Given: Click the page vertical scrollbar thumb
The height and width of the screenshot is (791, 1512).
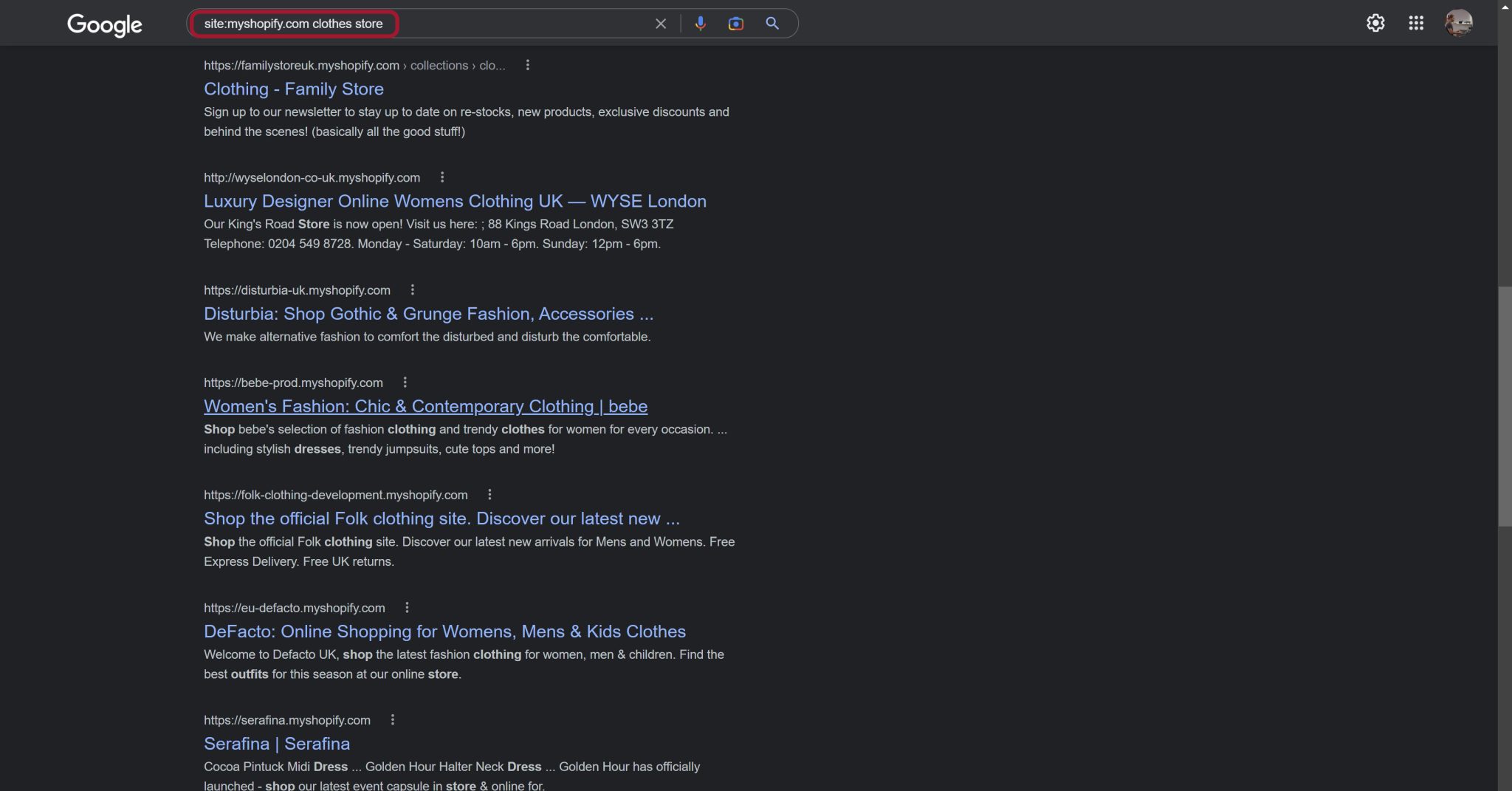Looking at the screenshot, I should pos(1505,405).
